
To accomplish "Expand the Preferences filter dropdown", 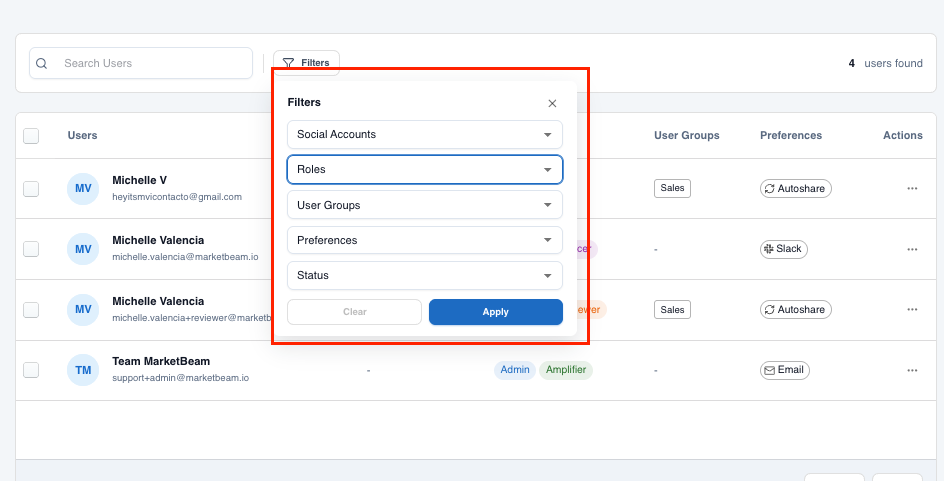I will [x=425, y=240].
